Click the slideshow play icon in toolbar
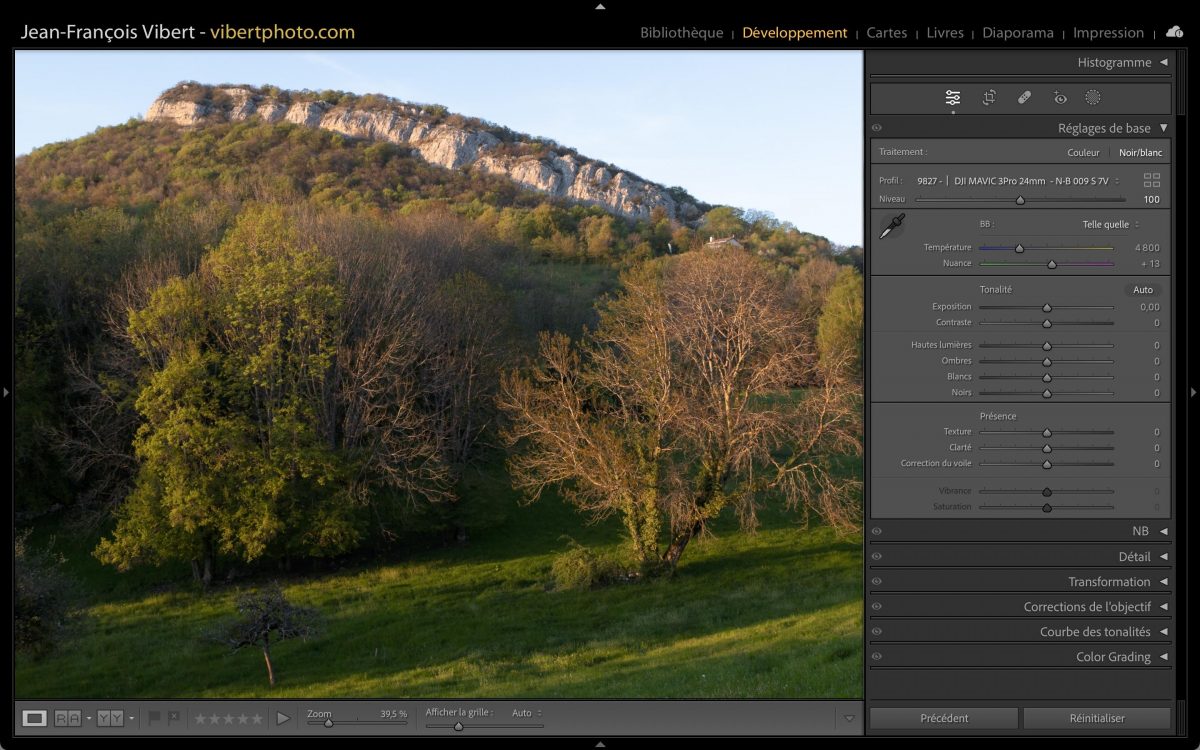 283,718
